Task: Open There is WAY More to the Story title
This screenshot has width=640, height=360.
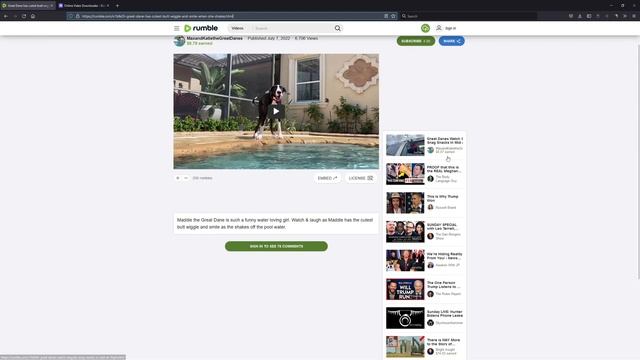Action: pyautogui.click(x=444, y=342)
